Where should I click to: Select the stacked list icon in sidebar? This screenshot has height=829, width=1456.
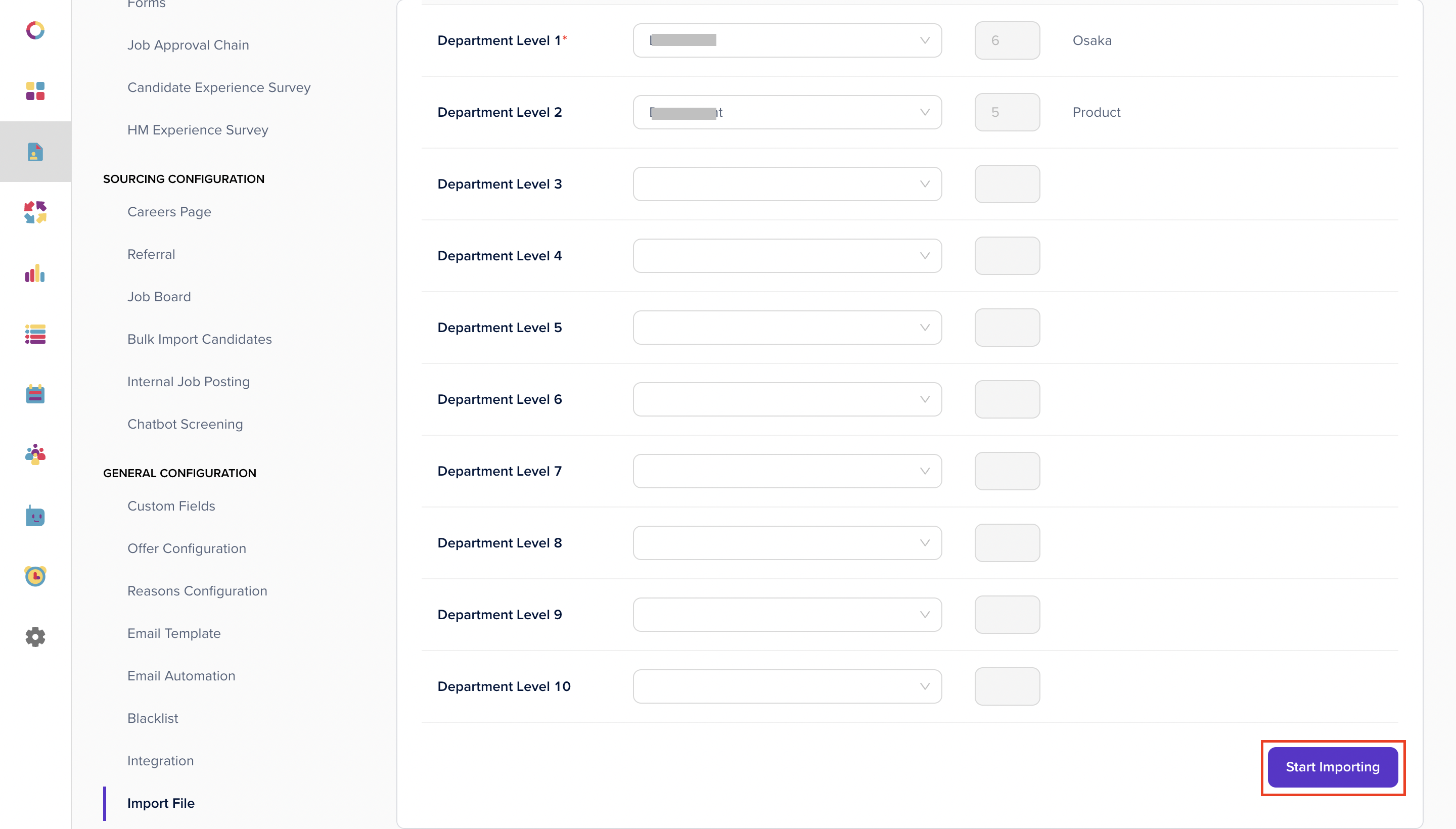point(35,334)
